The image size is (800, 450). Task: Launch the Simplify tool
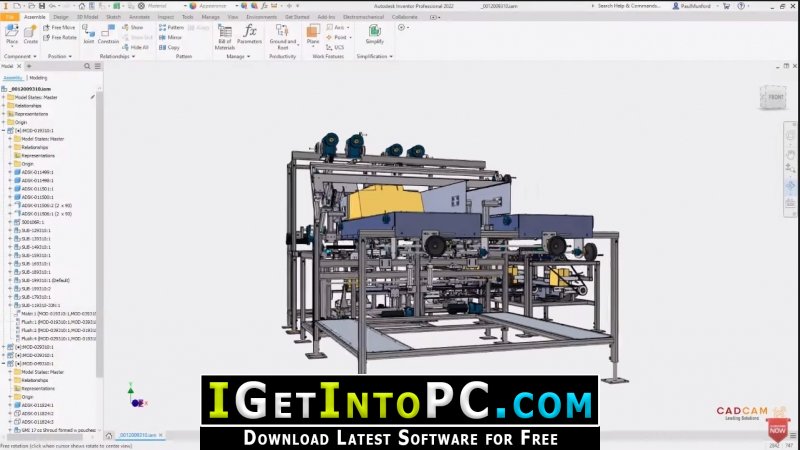click(x=374, y=34)
